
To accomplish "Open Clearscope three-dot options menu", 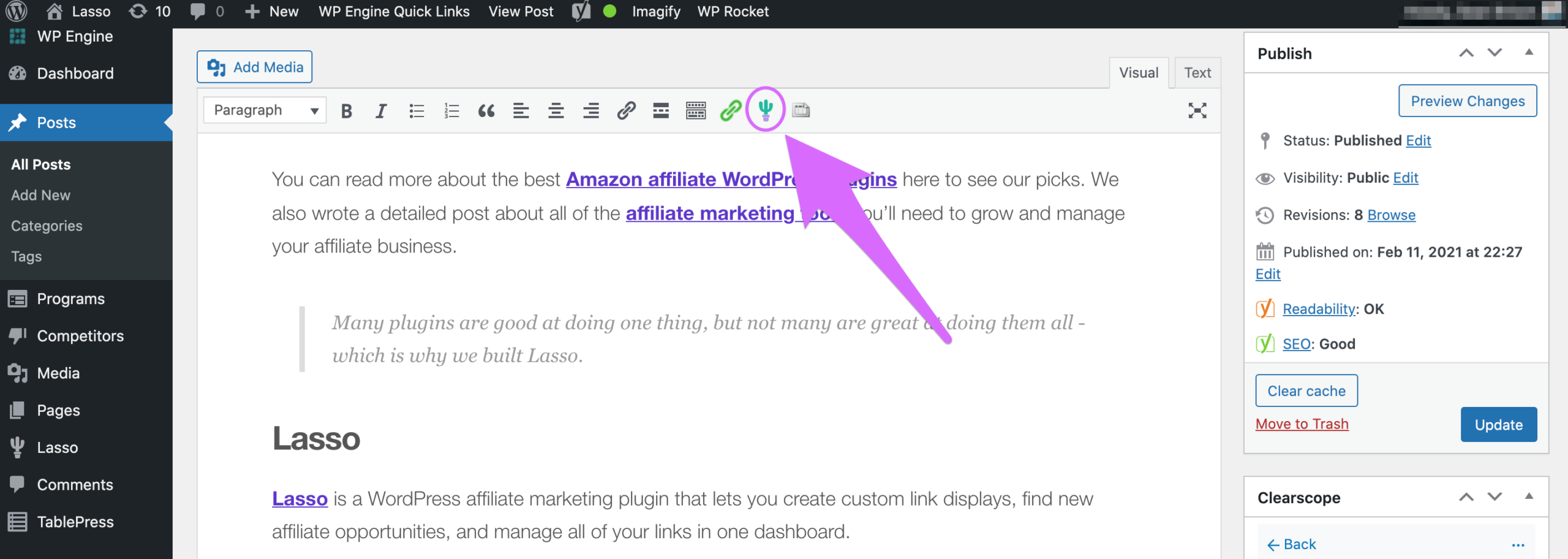I will pos(1518,545).
